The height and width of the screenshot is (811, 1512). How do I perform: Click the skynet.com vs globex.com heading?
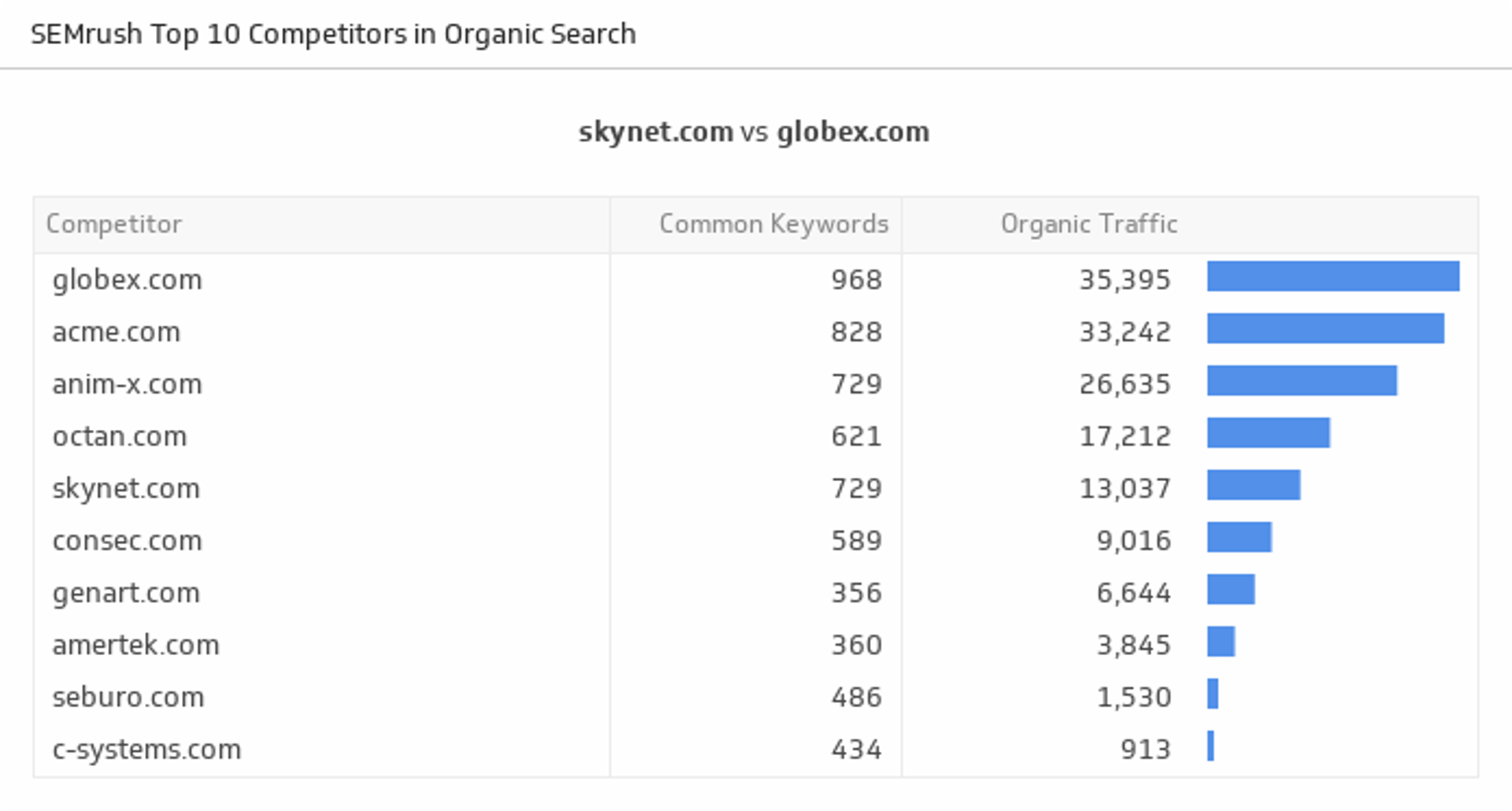tap(754, 132)
